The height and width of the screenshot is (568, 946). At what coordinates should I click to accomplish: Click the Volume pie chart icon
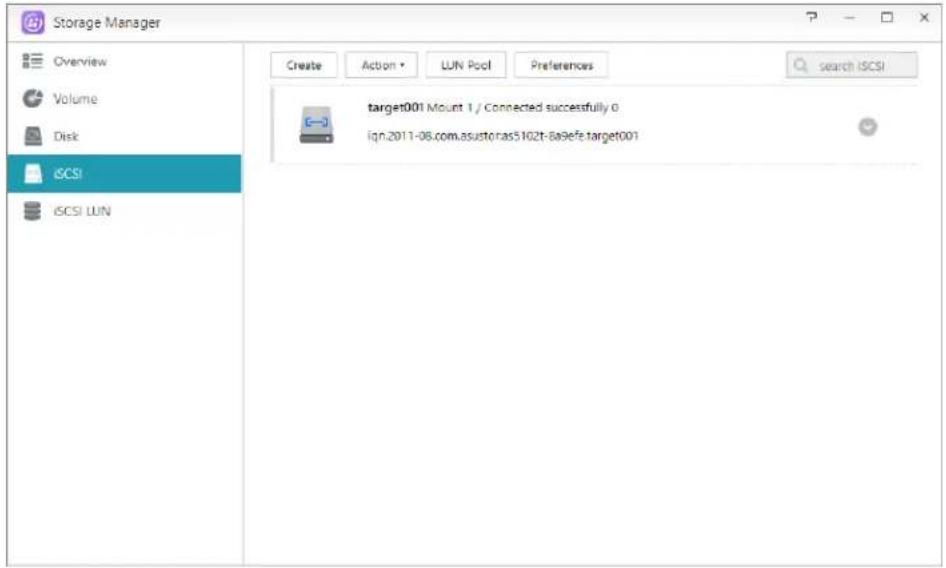[x=33, y=98]
